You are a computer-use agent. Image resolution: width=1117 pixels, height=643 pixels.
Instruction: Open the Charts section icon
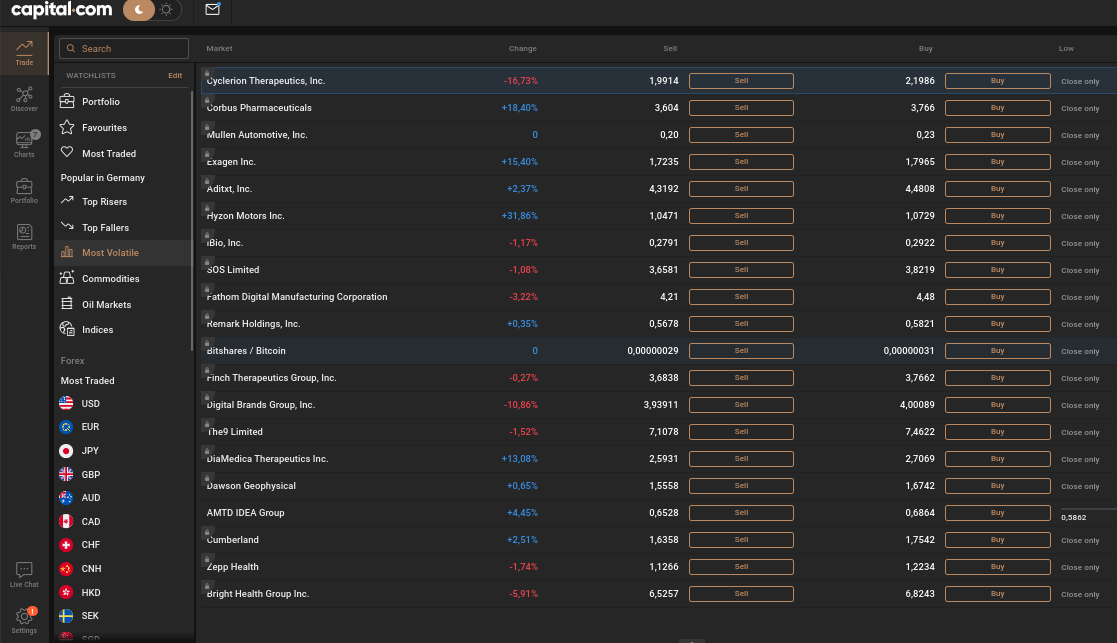click(24, 145)
